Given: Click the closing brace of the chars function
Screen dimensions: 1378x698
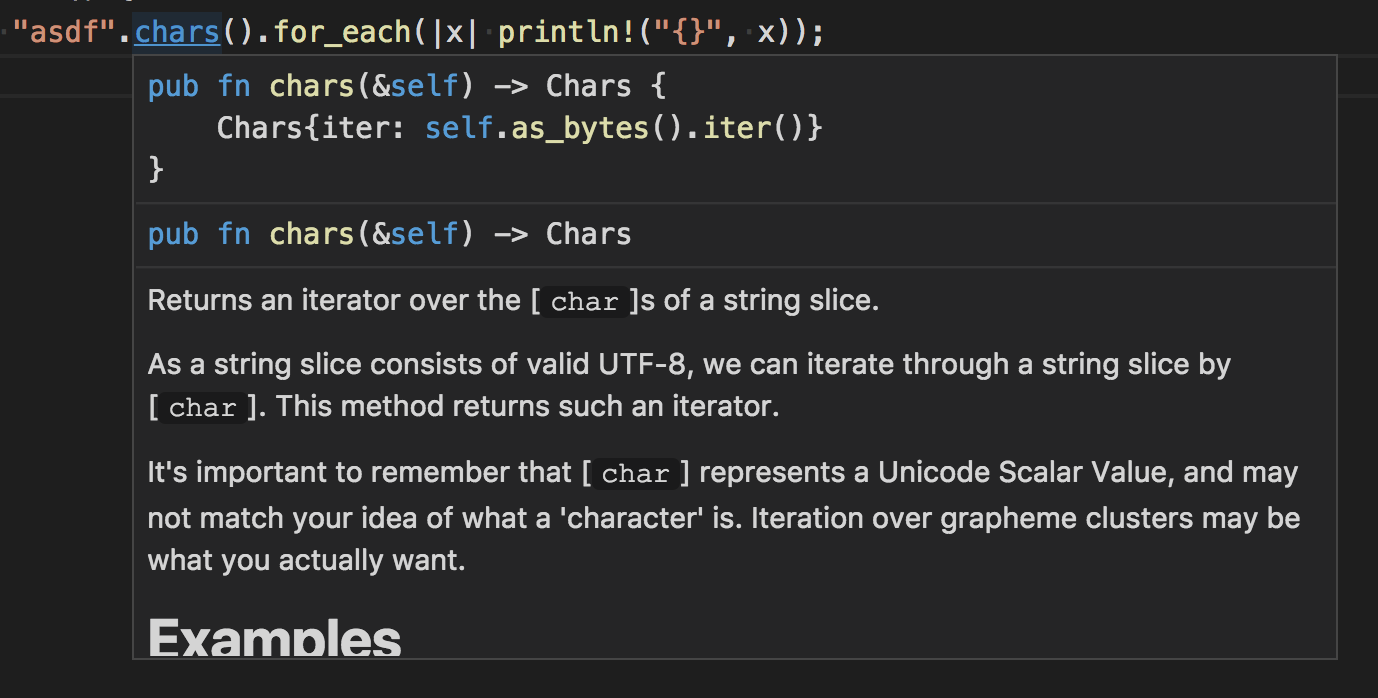Looking at the screenshot, I should (155, 169).
